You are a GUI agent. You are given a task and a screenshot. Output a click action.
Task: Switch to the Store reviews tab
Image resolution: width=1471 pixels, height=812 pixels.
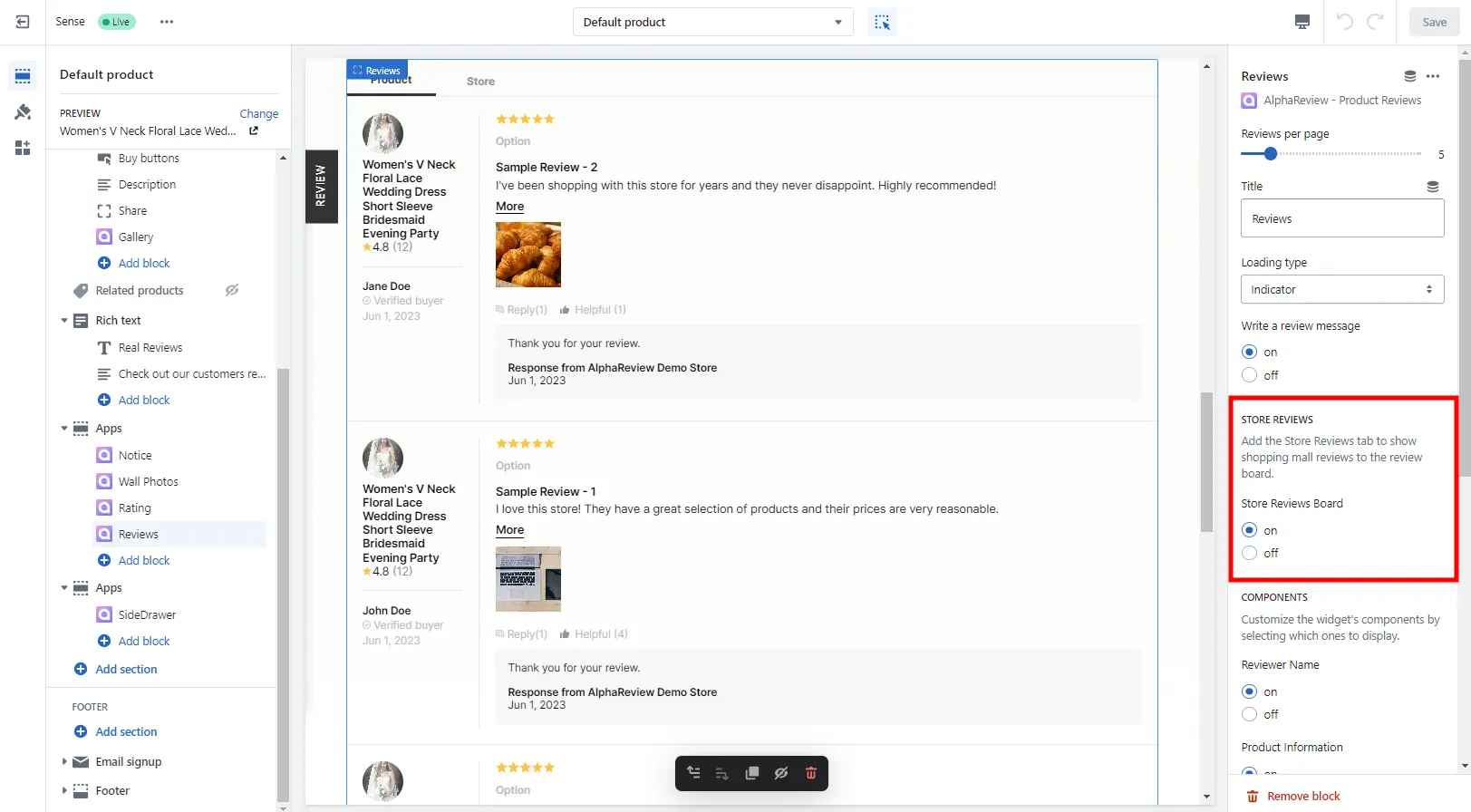[x=480, y=82]
